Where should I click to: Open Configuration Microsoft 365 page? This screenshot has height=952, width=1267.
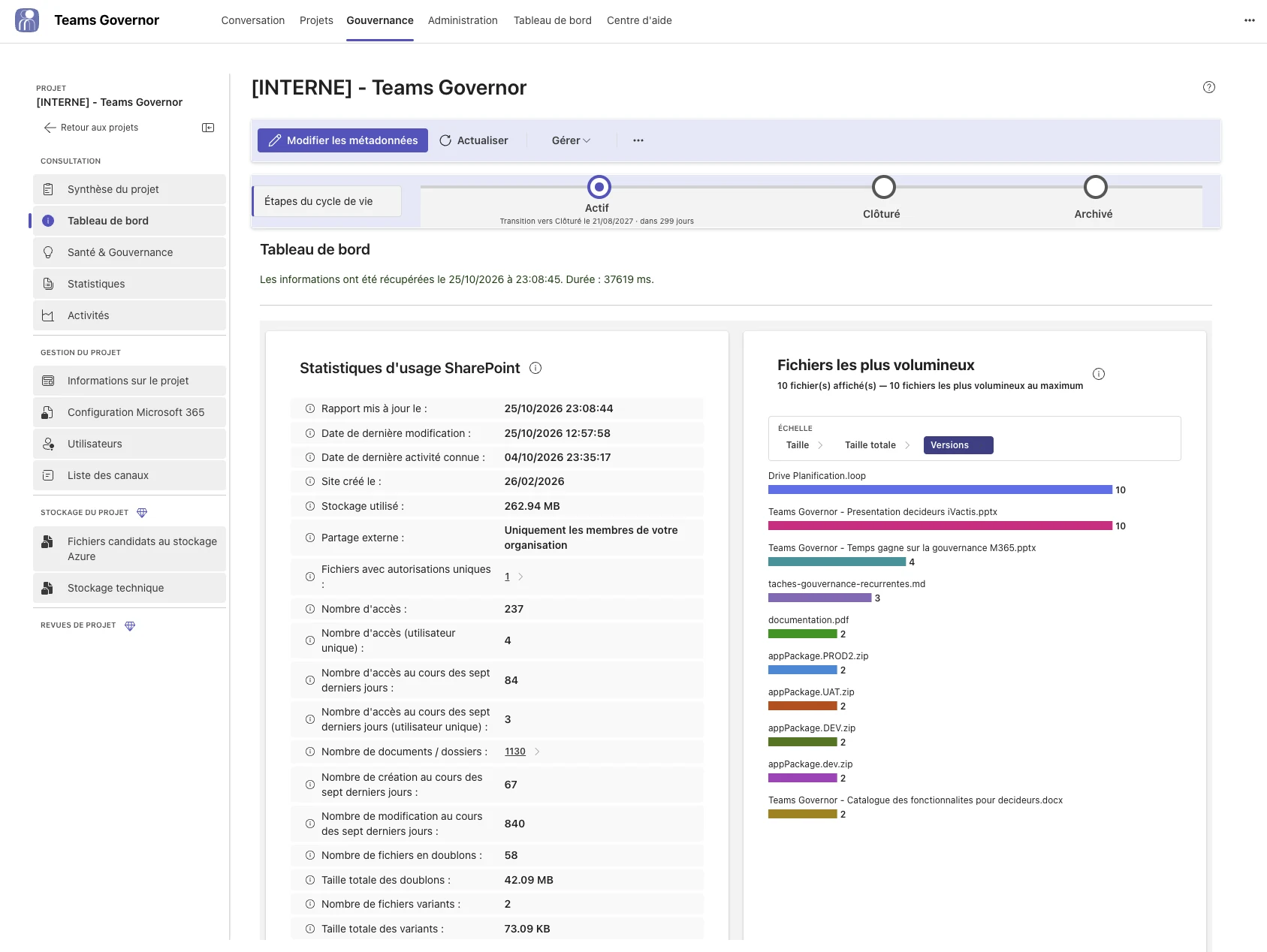pos(129,412)
